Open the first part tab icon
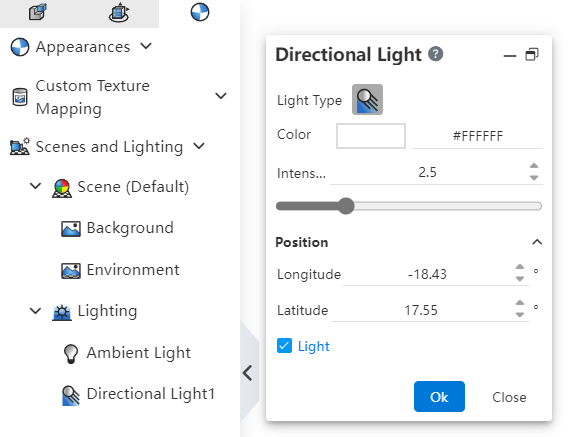This screenshot has height=437, width=584. pos(38,12)
